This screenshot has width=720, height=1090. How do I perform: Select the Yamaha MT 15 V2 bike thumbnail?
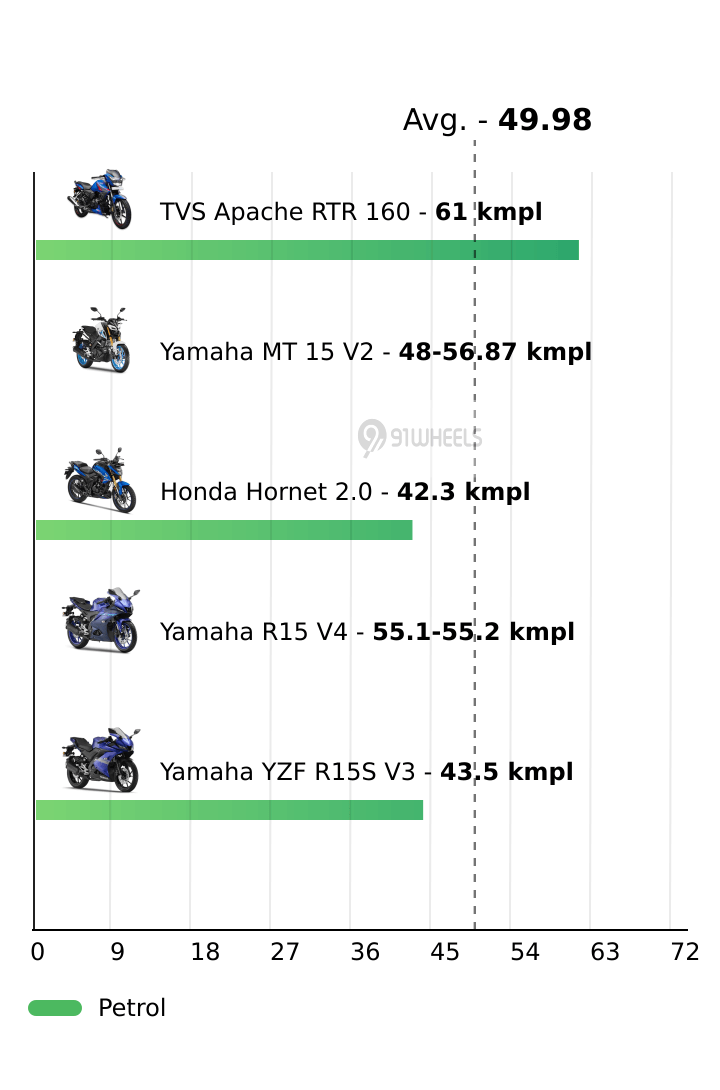100,340
